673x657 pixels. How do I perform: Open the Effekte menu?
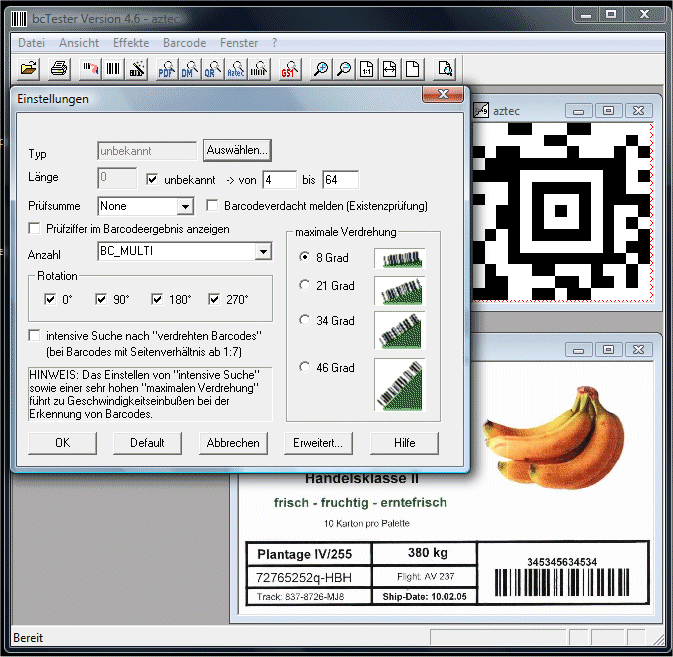[131, 43]
